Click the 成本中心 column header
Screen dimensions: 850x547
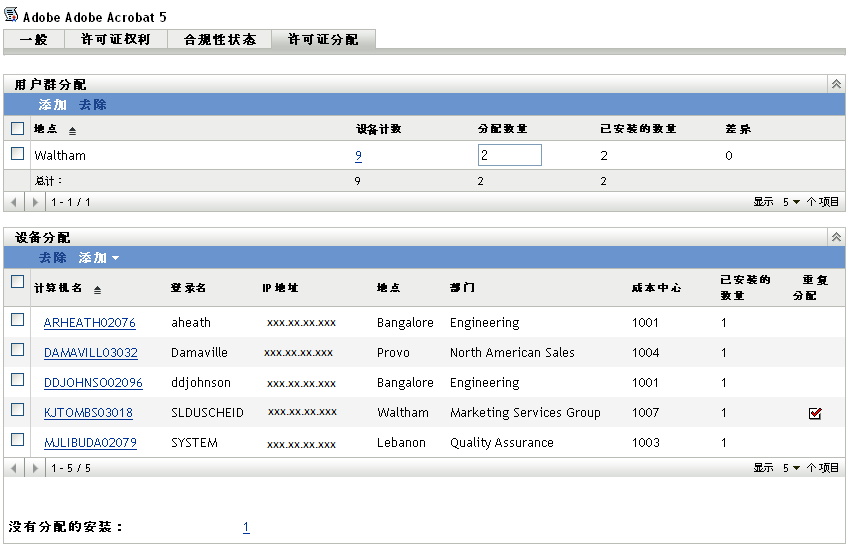tap(656, 288)
